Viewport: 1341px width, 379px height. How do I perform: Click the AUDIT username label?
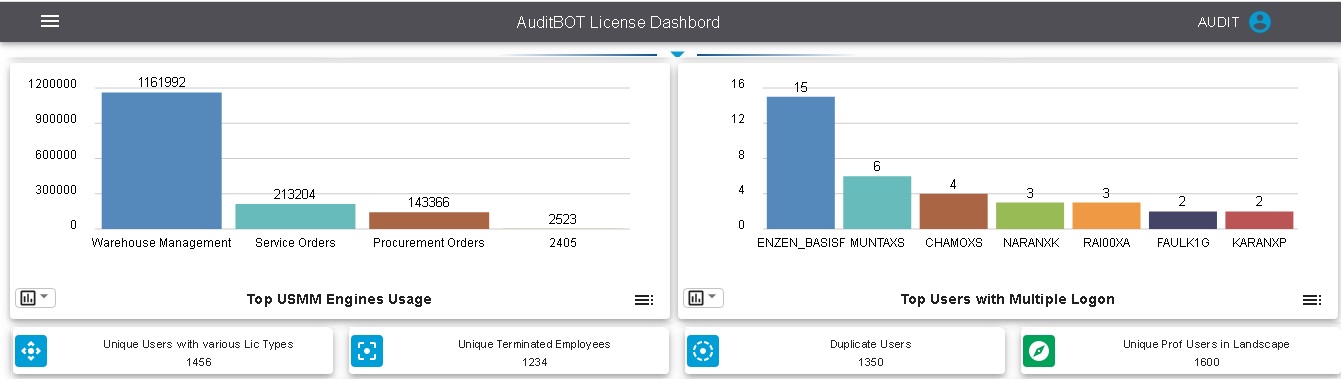[x=1218, y=22]
